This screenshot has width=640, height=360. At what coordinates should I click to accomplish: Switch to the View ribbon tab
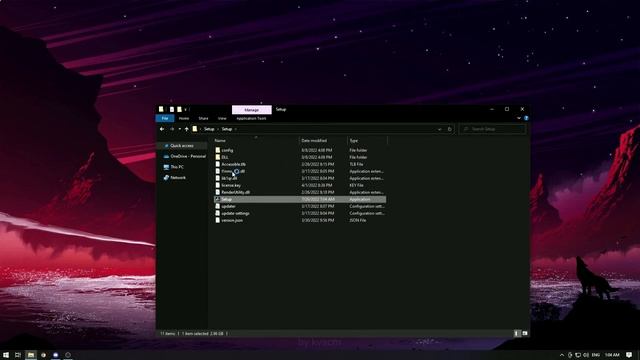pos(222,118)
